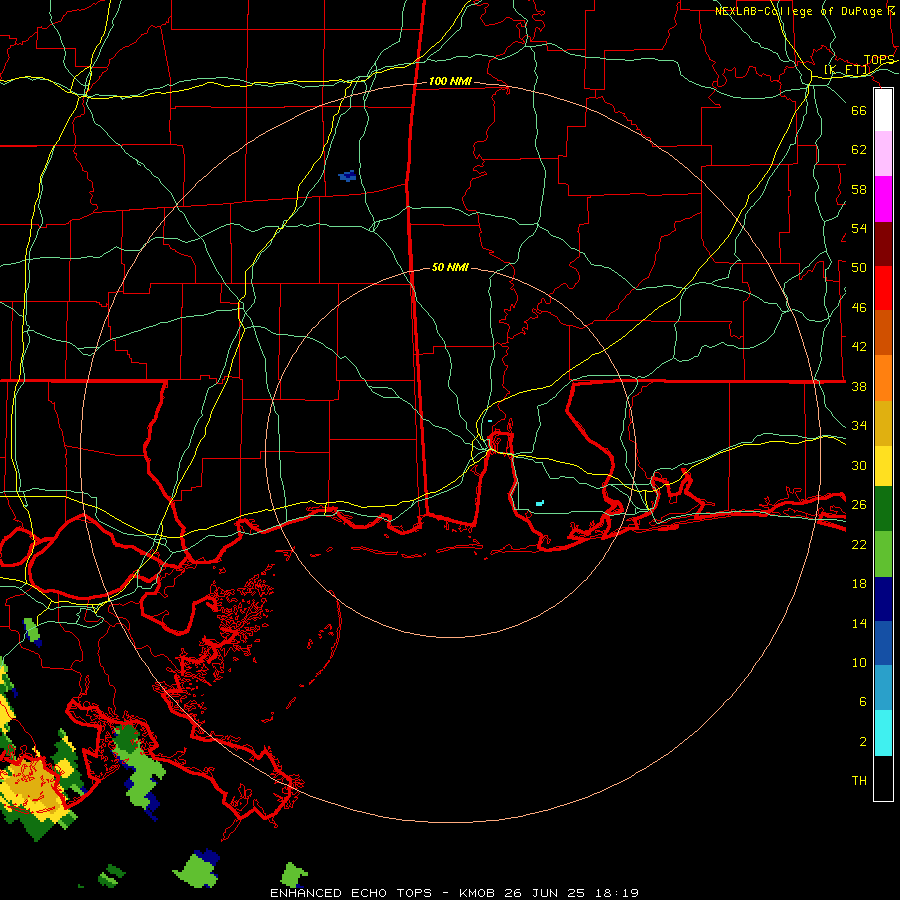Click the legend value 54
This screenshot has height=900, width=900.
[x=859, y=228]
